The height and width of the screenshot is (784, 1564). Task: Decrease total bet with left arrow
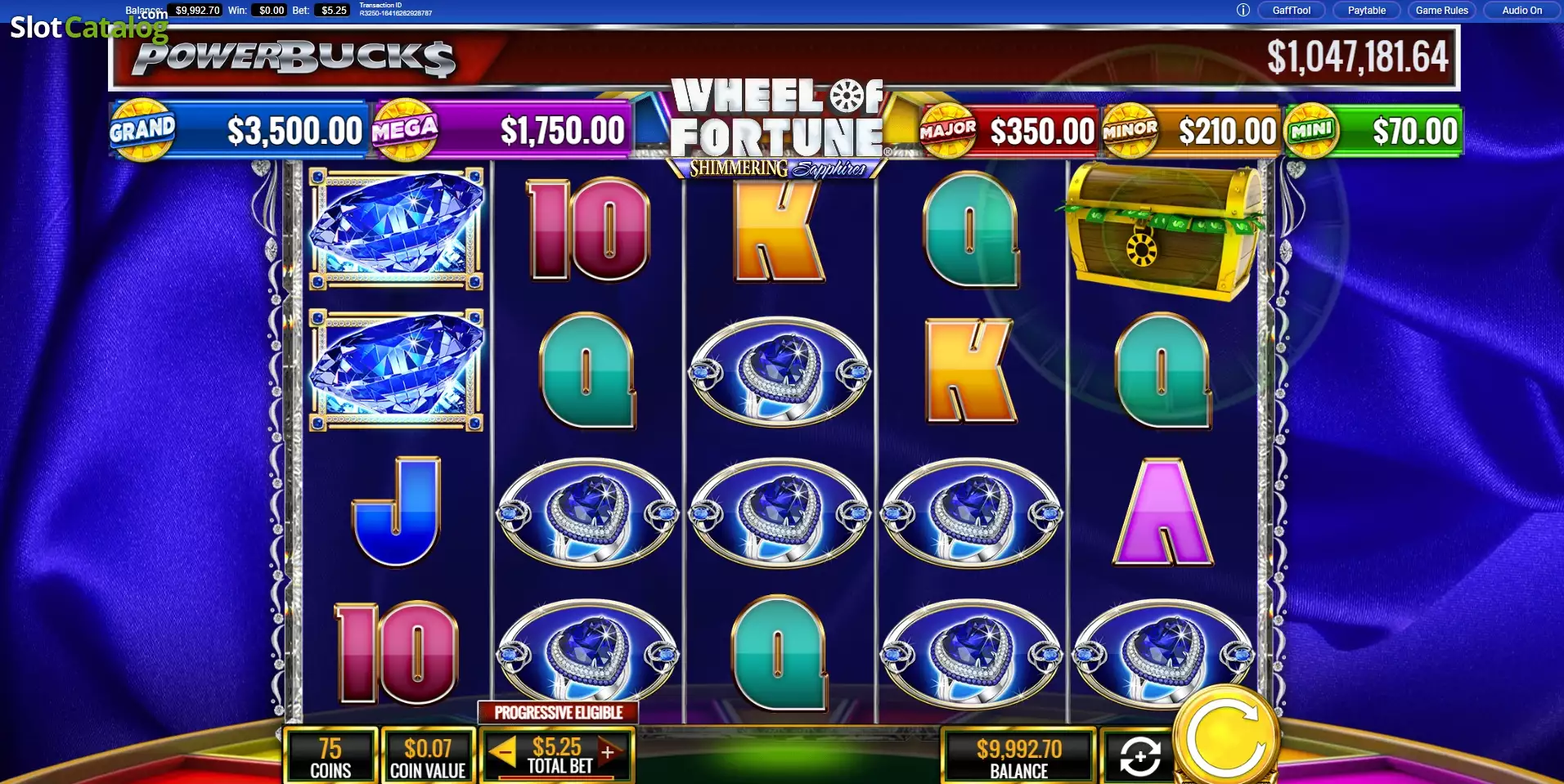tap(503, 750)
